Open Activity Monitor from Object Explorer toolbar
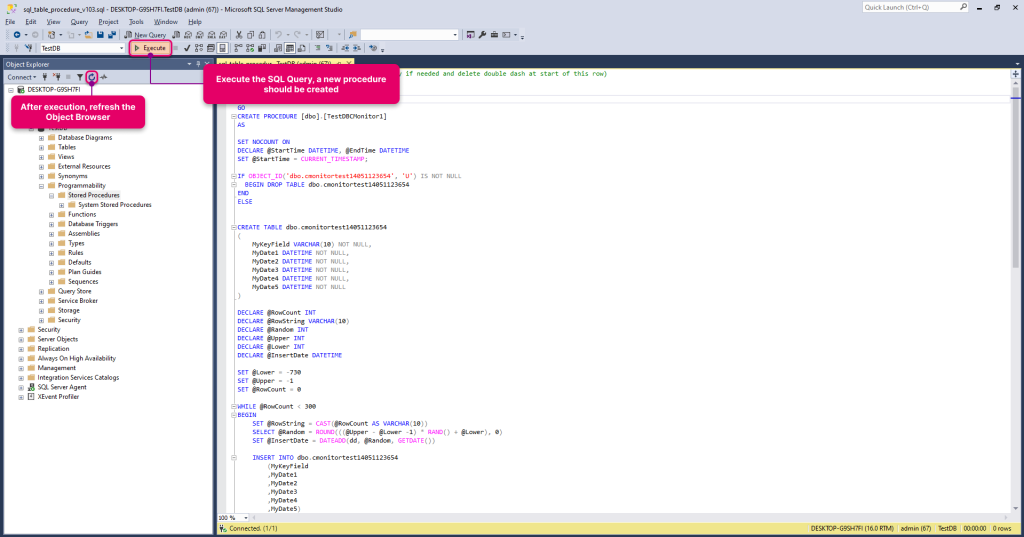 click(x=104, y=77)
